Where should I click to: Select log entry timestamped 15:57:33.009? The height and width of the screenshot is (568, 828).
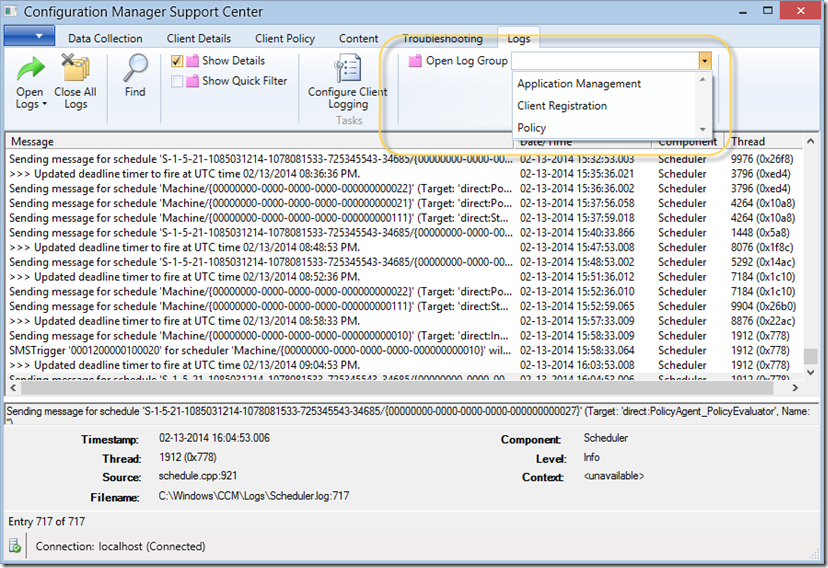point(404,321)
